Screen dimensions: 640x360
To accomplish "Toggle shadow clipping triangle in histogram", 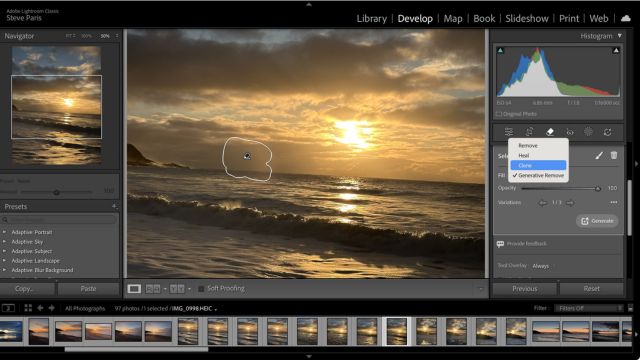I will [500, 51].
